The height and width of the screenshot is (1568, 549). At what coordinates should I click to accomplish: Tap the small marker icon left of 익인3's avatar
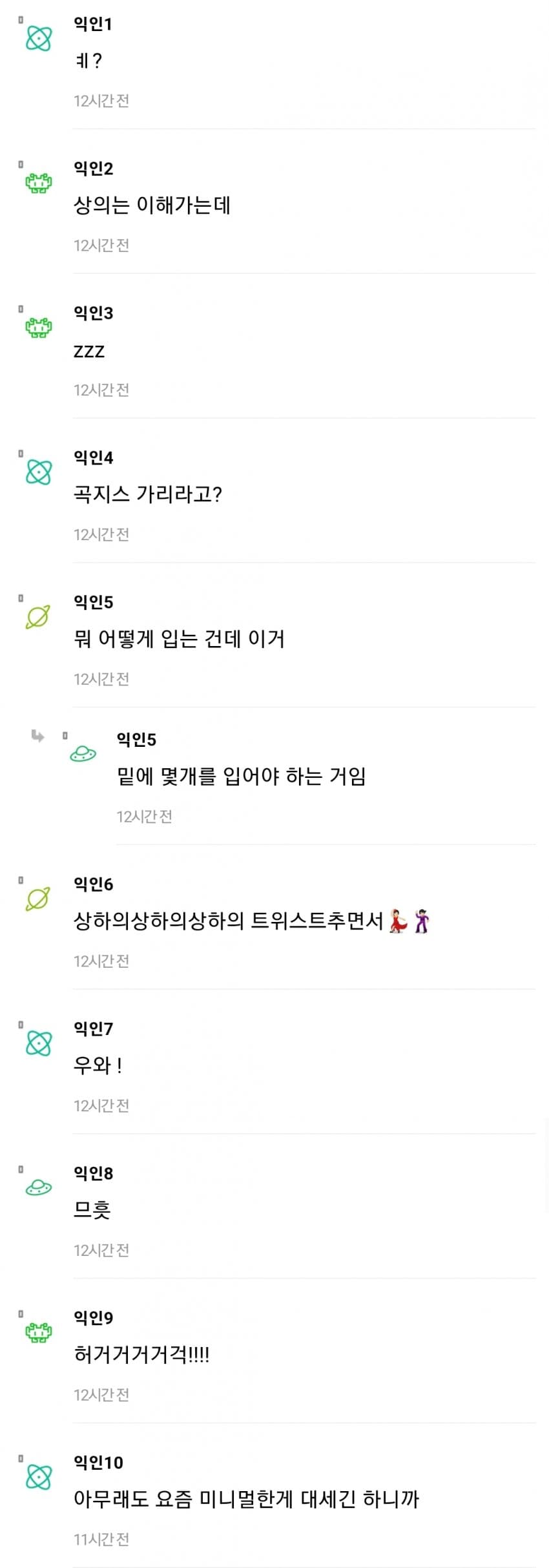pyautogui.click(x=21, y=309)
